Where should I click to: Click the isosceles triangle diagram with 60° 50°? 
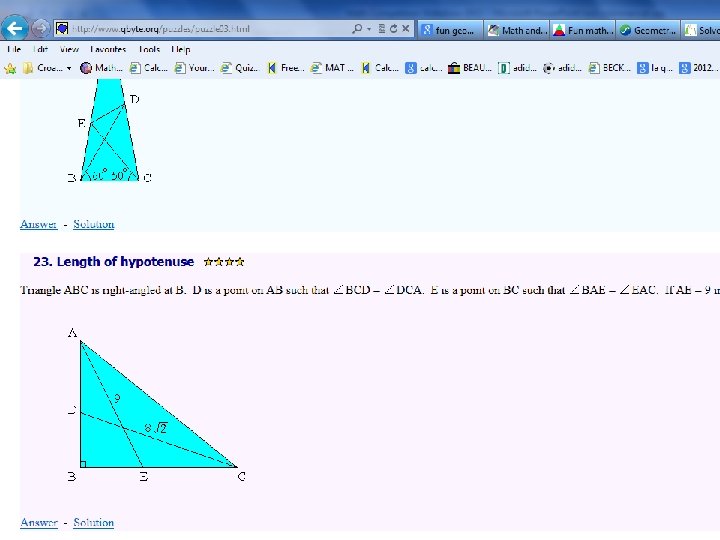pyautogui.click(x=109, y=130)
